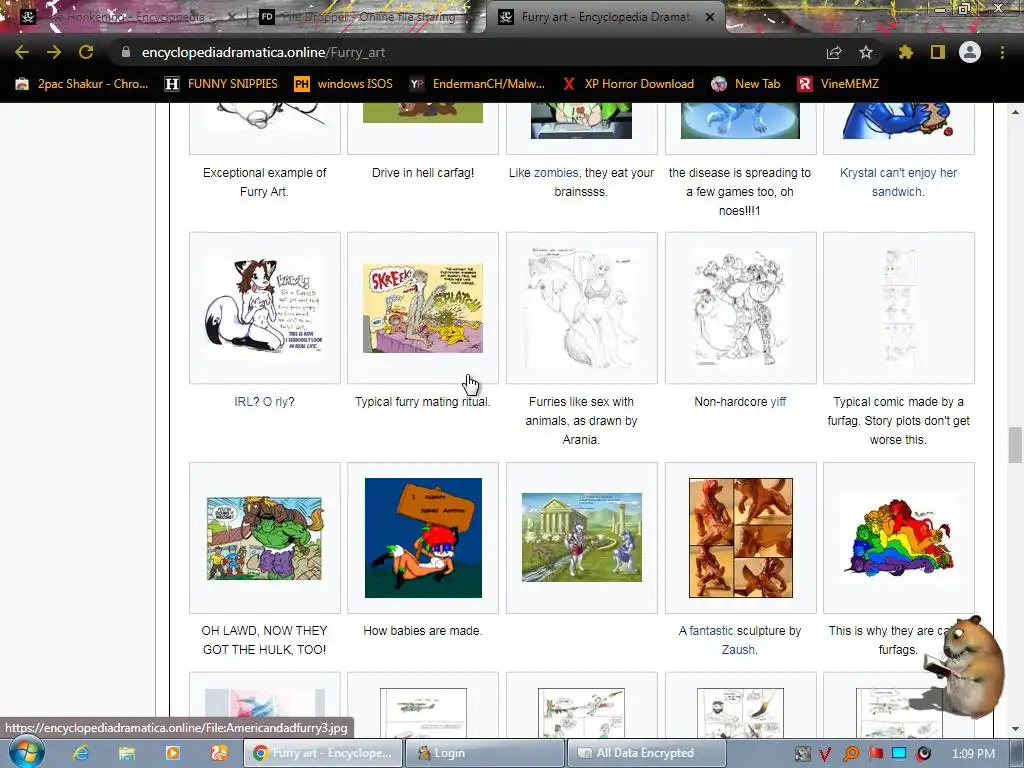
Task: Click the first tray icon left of red V
Action: tap(802, 754)
